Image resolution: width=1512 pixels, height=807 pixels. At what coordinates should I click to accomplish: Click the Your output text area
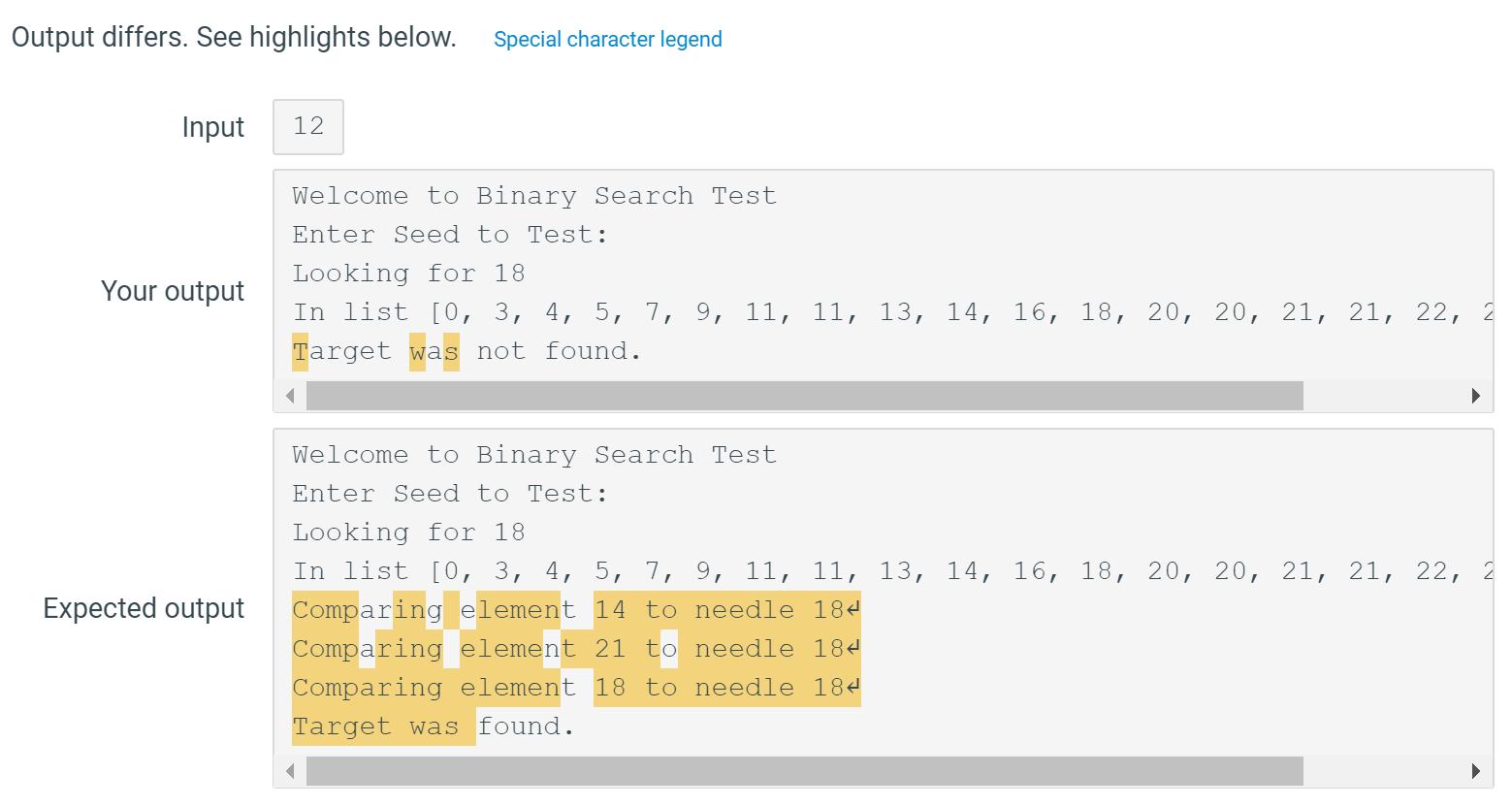[873, 273]
